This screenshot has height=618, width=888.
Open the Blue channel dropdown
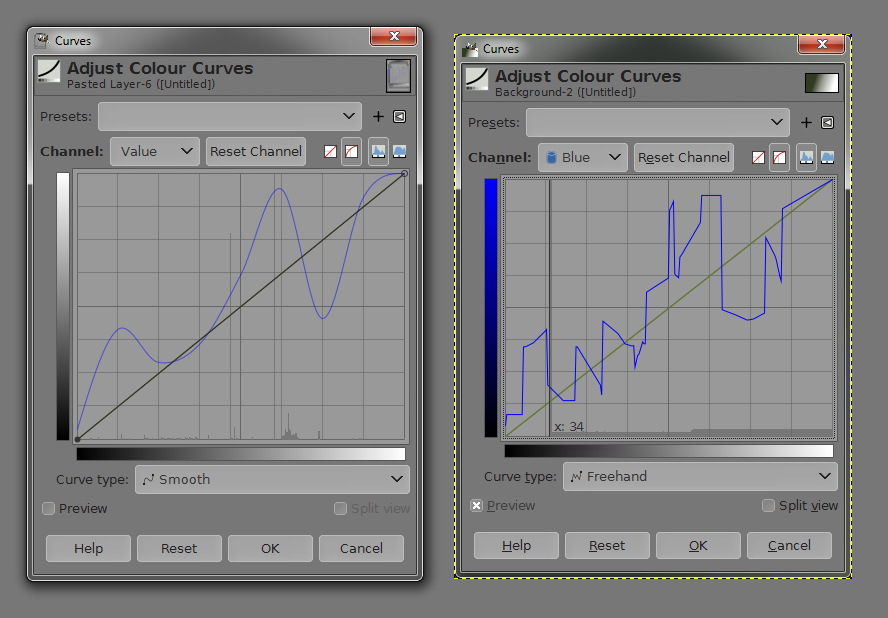pos(583,157)
